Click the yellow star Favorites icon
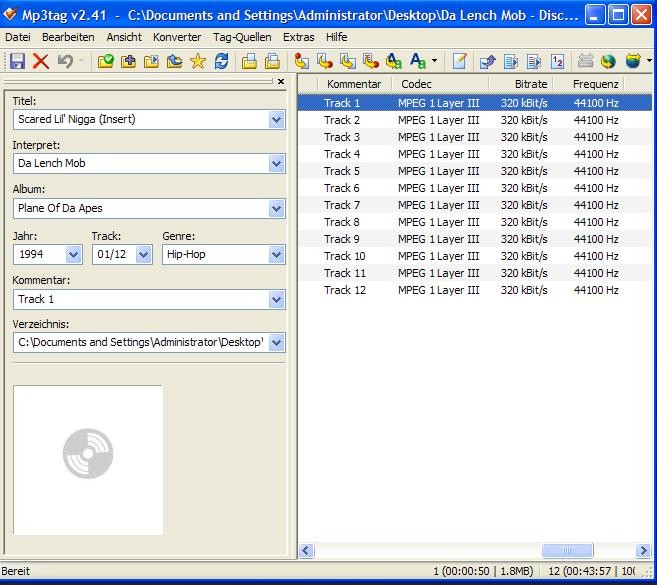This screenshot has height=585, width=657. click(197, 62)
